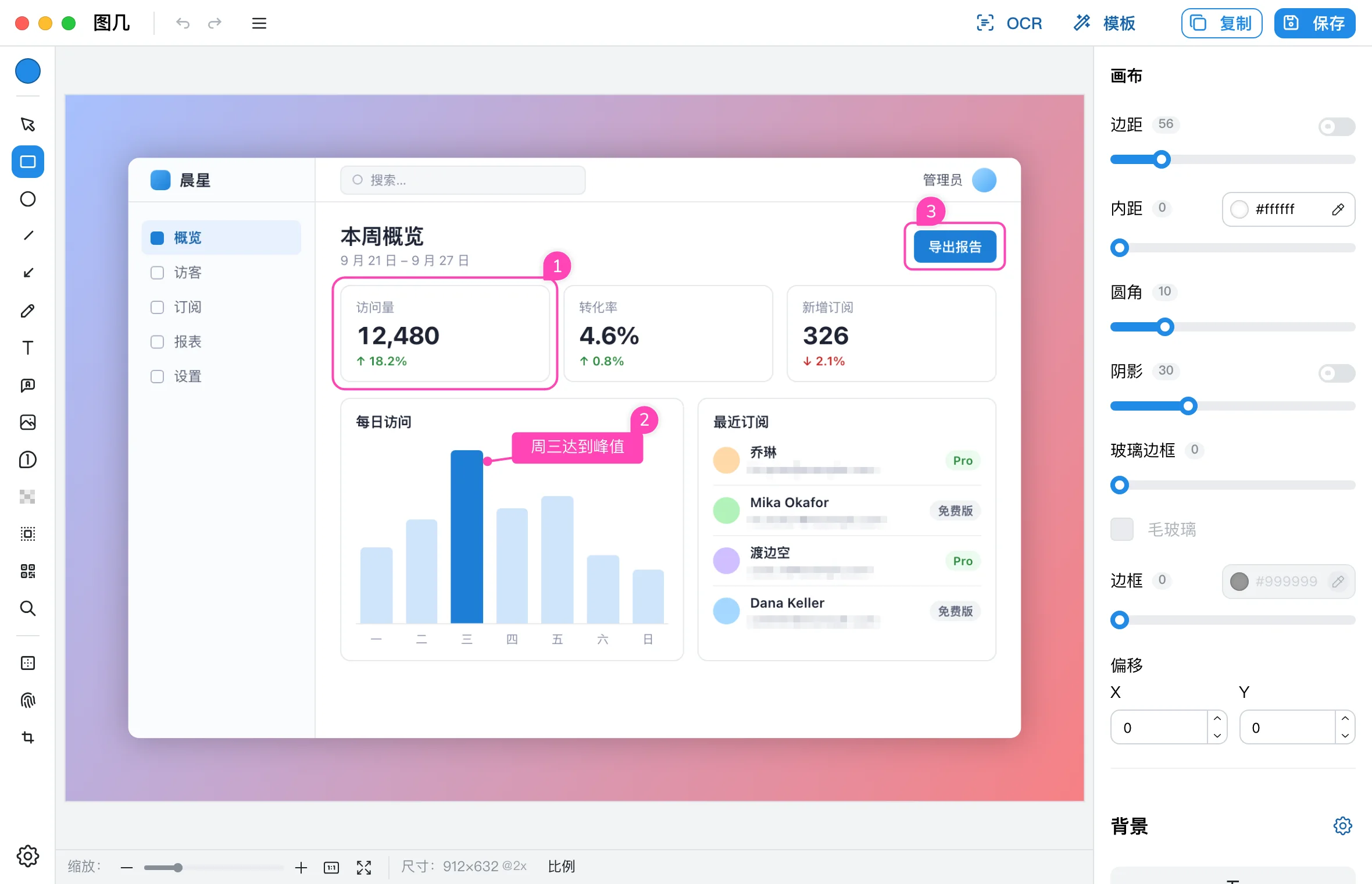Open the fingerprint watermark tool
This screenshot has height=884, width=1372.
pos(28,700)
